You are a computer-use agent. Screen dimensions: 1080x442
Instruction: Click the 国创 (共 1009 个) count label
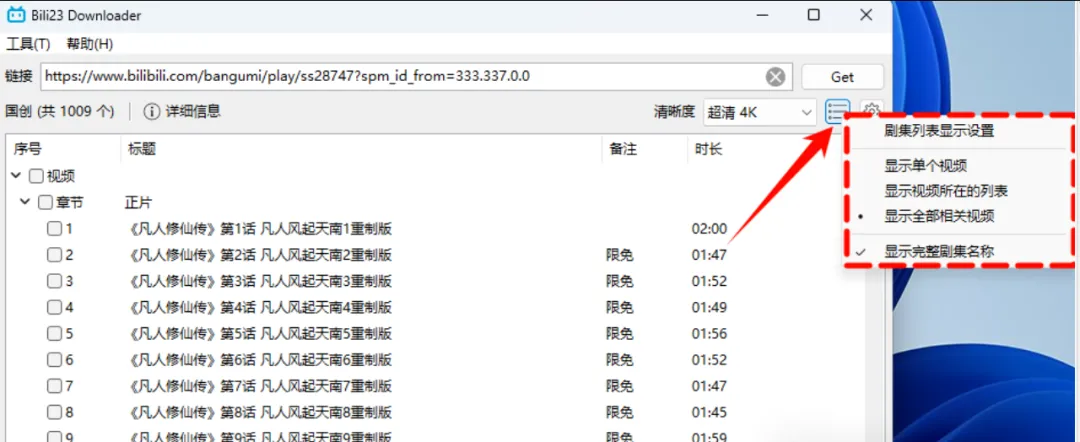click(x=60, y=112)
